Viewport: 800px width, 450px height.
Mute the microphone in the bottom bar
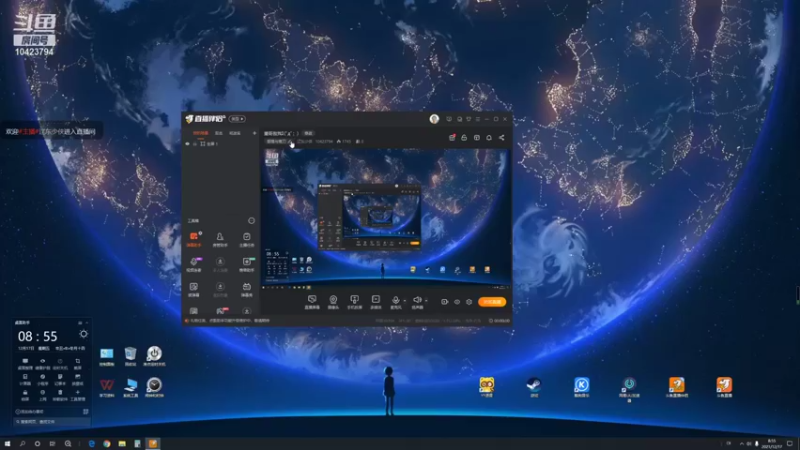(x=395, y=301)
